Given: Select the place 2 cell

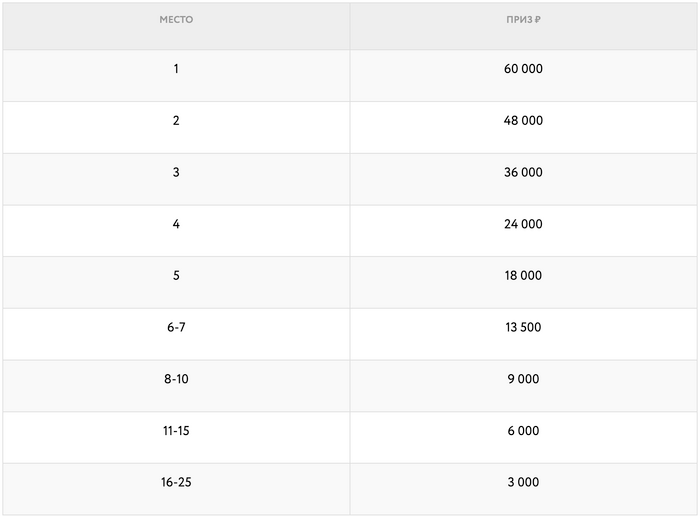Looking at the screenshot, I should point(176,121).
